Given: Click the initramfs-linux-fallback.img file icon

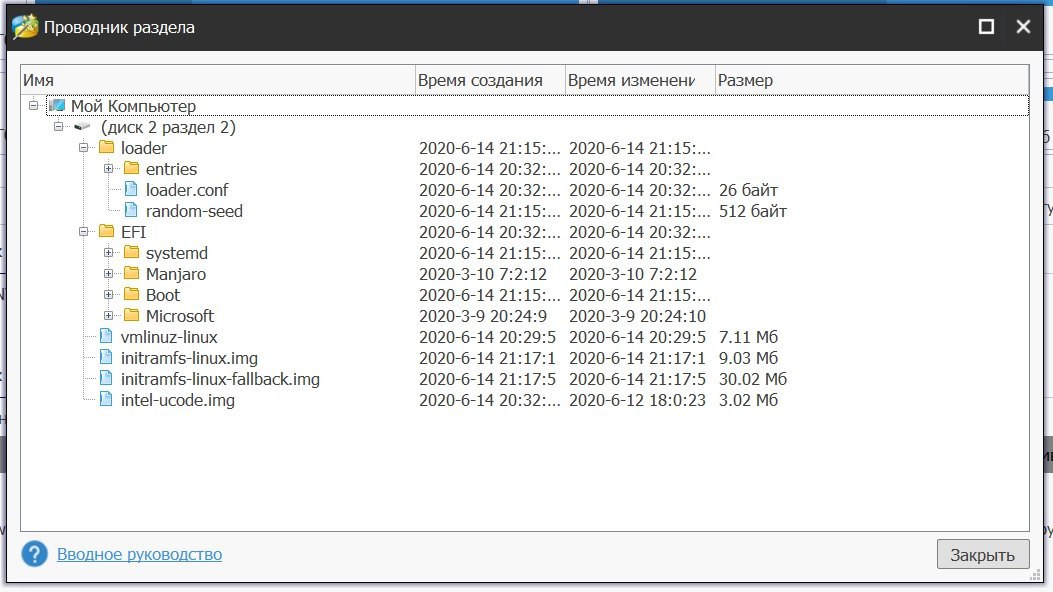Looking at the screenshot, I should pos(106,378).
